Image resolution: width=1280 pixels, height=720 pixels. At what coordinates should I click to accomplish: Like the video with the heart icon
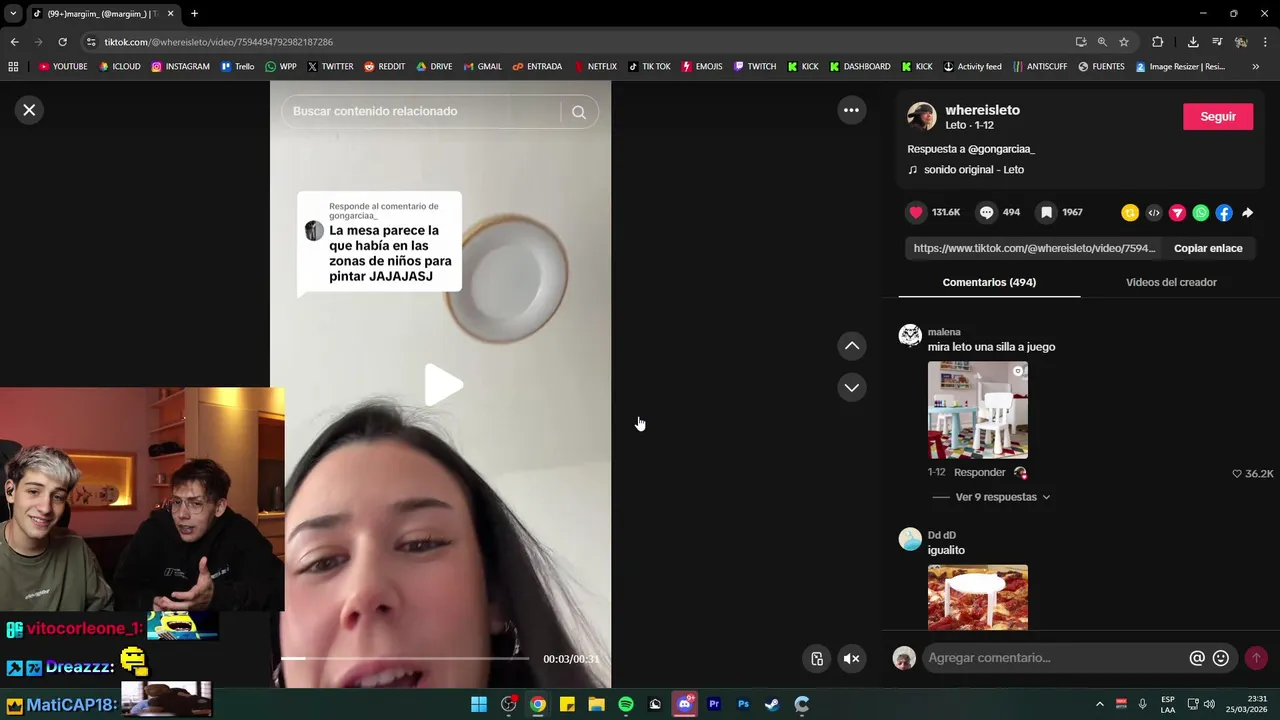(x=916, y=212)
